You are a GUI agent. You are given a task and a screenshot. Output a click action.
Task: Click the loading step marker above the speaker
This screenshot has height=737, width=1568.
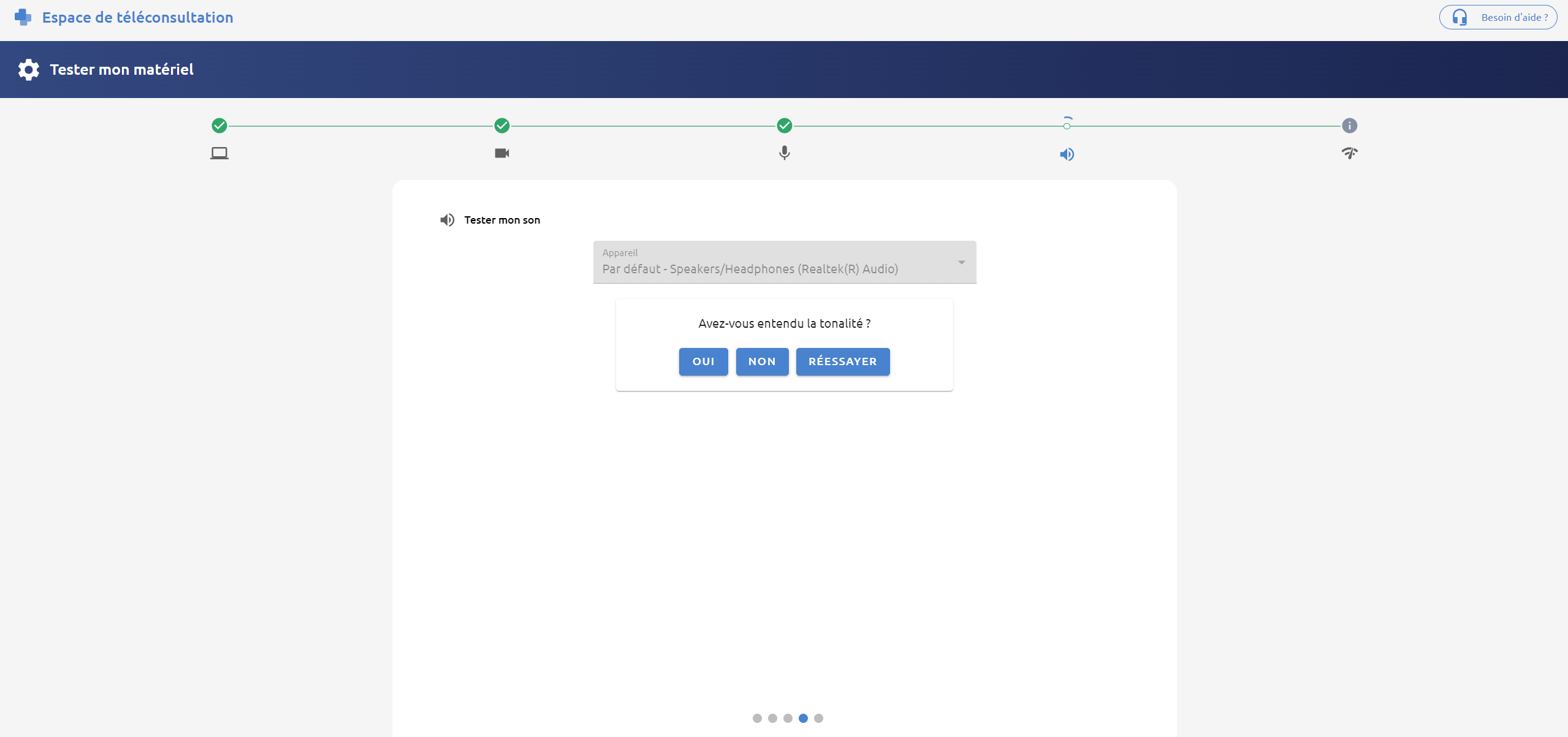tap(1067, 126)
